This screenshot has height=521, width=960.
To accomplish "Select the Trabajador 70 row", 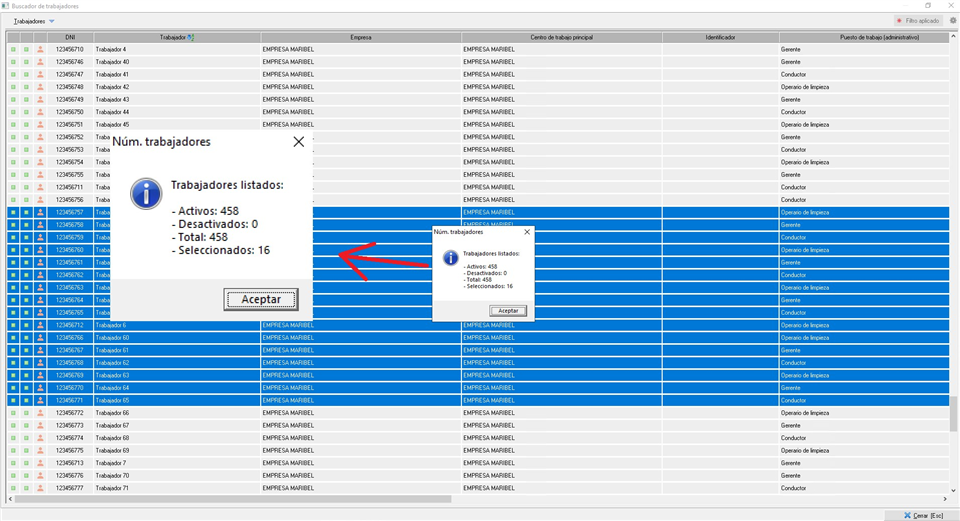I will pos(177,476).
